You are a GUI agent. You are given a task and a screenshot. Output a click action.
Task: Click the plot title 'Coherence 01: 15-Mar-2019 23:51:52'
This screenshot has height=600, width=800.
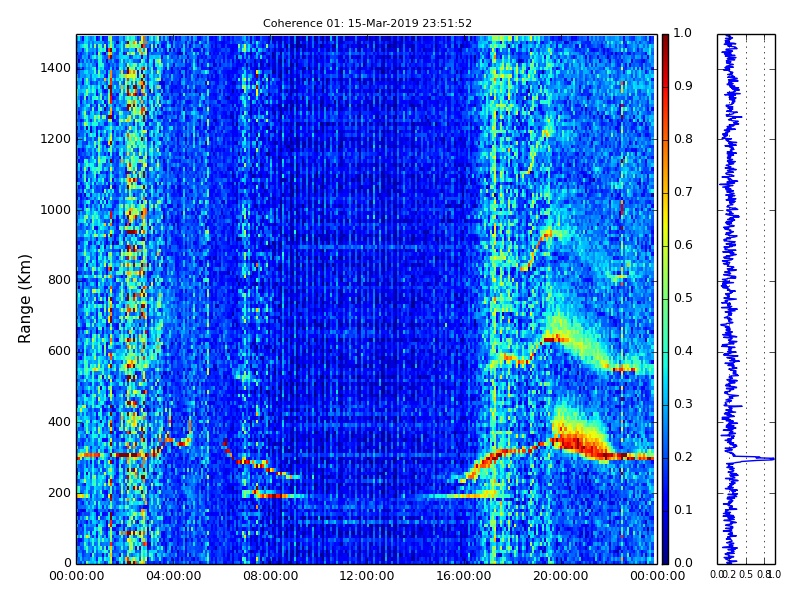367,23
